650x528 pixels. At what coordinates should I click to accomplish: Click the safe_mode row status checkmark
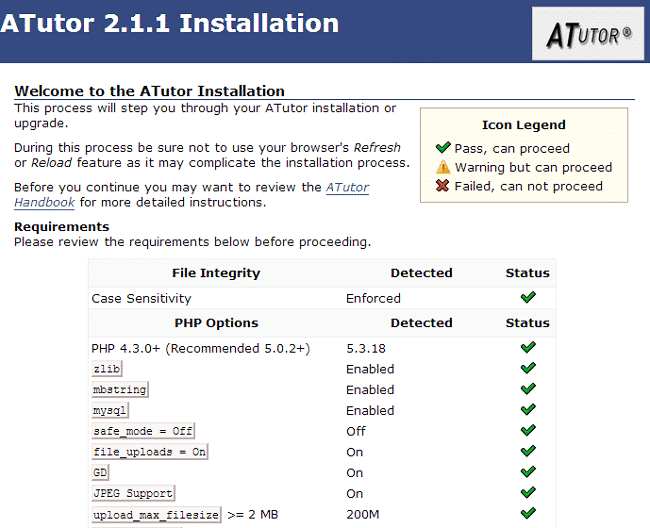coord(528,430)
